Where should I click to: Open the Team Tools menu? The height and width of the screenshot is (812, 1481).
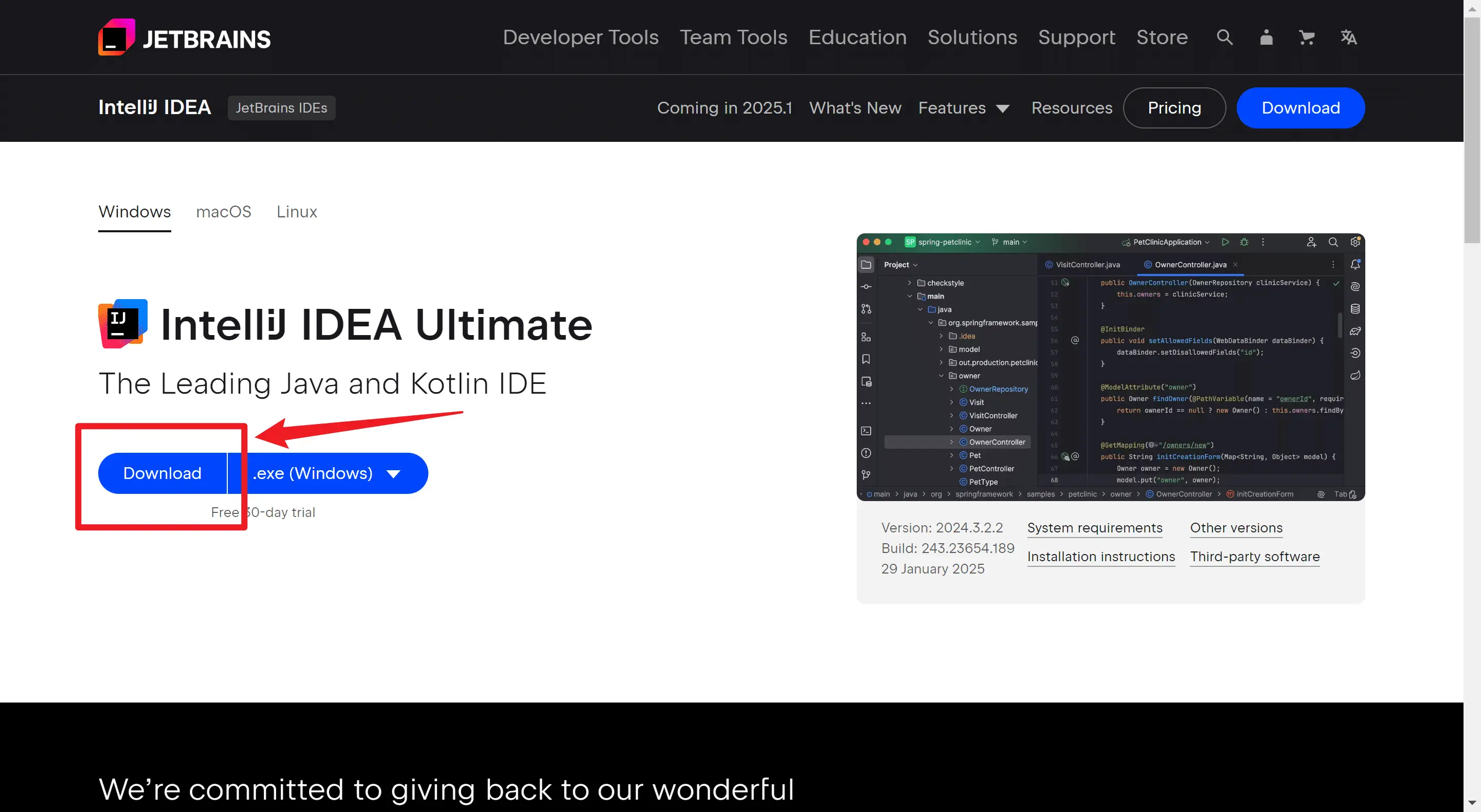[x=733, y=38]
